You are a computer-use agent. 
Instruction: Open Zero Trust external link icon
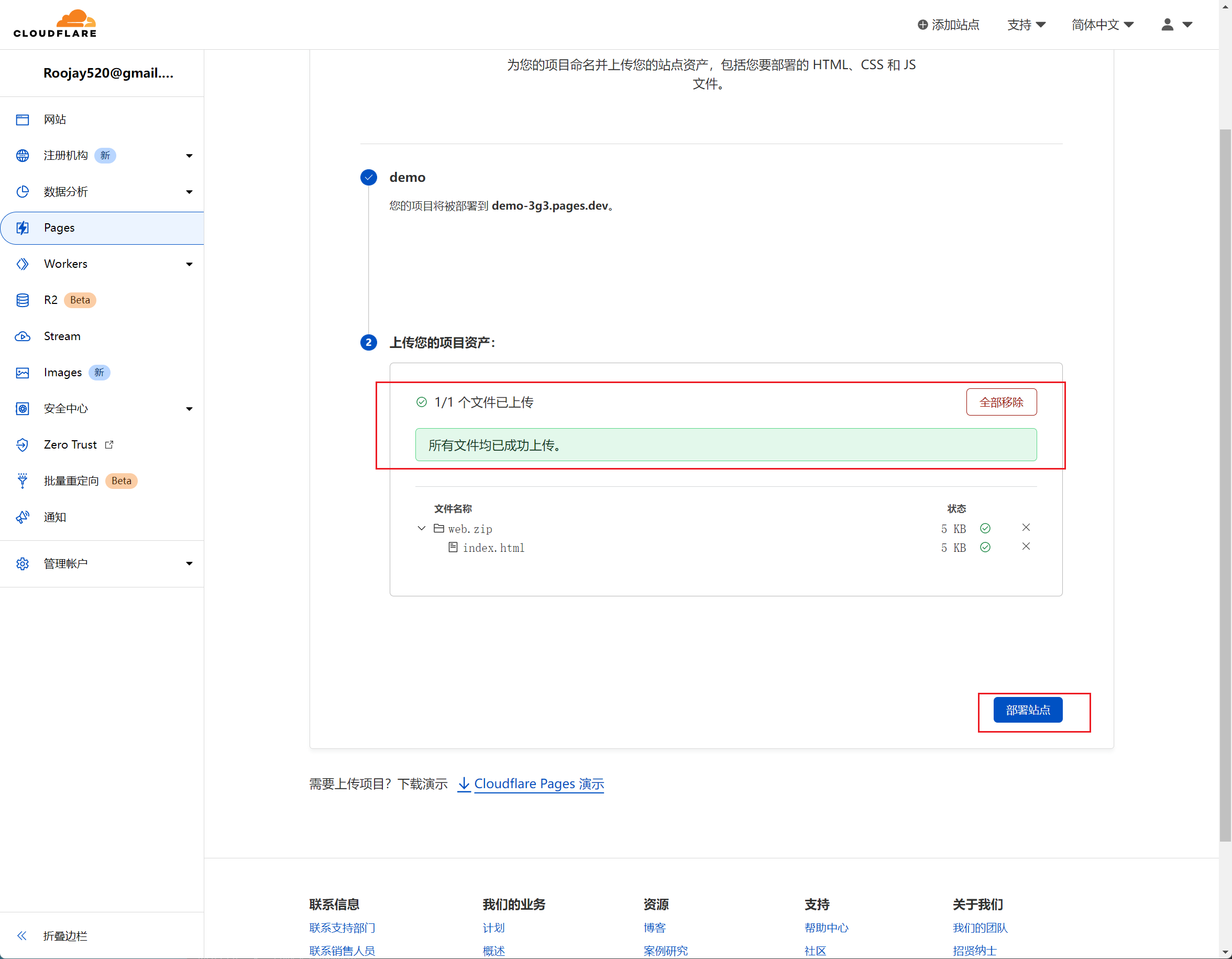tap(109, 445)
